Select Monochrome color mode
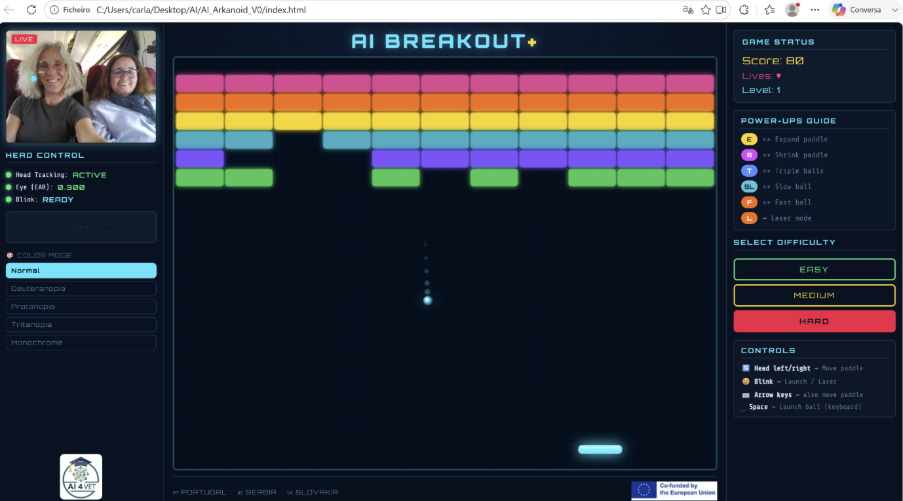903x501 pixels. pos(81,343)
